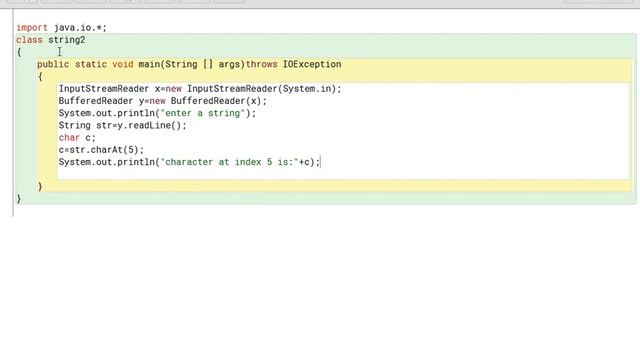The height and width of the screenshot is (360, 640).
Task: Click "String str" declaration
Action: click(x=85, y=126)
